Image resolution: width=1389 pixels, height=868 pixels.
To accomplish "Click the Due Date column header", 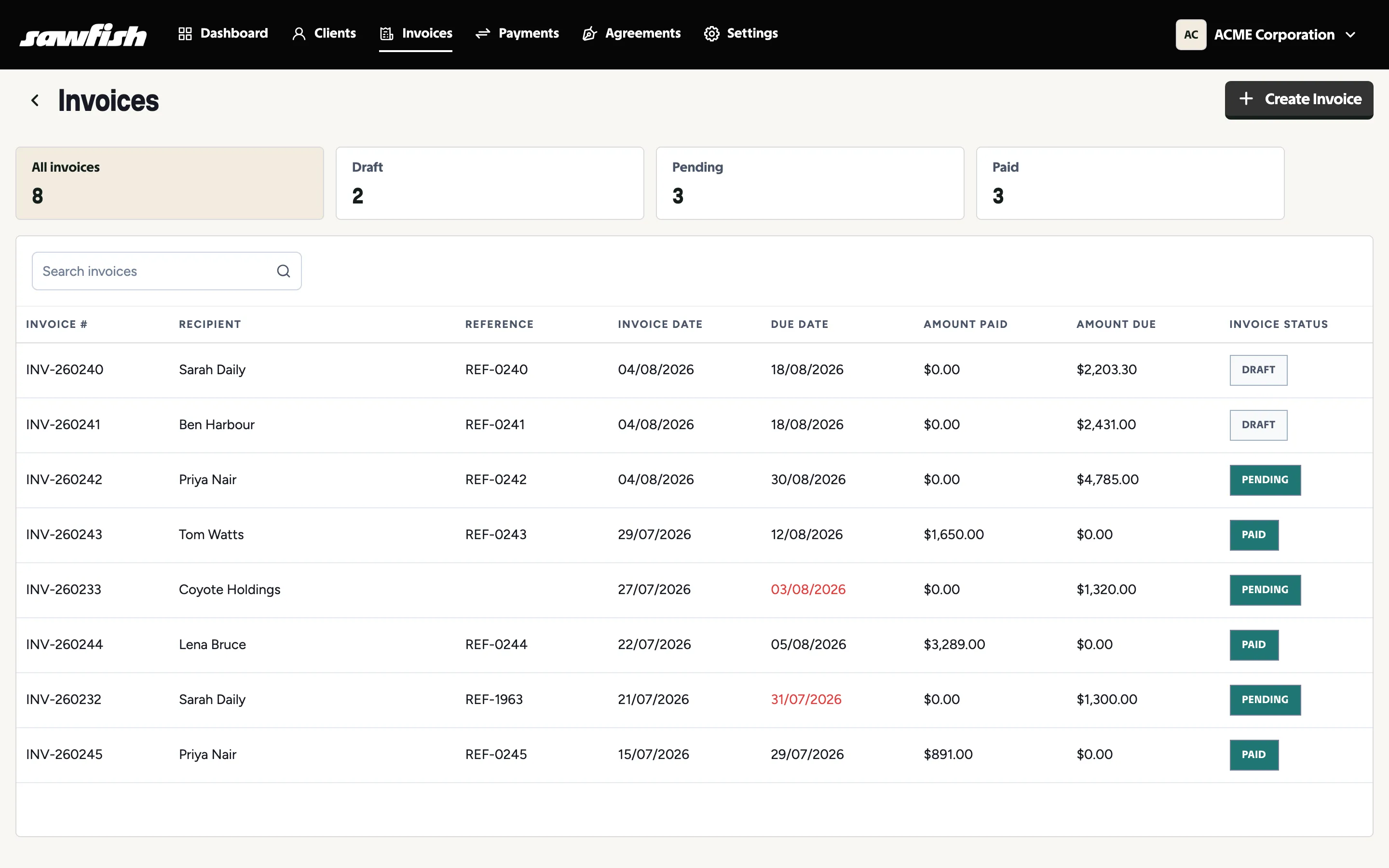I will [800, 325].
